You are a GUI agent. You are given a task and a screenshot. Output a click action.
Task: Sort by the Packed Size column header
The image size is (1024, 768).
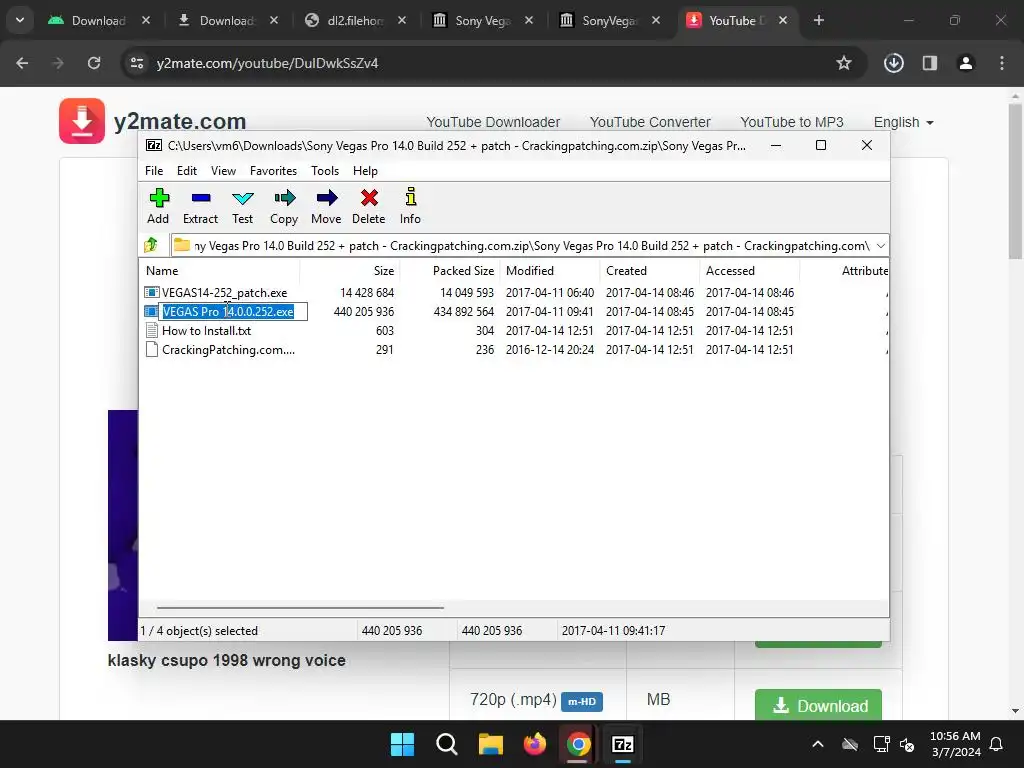tap(450, 270)
